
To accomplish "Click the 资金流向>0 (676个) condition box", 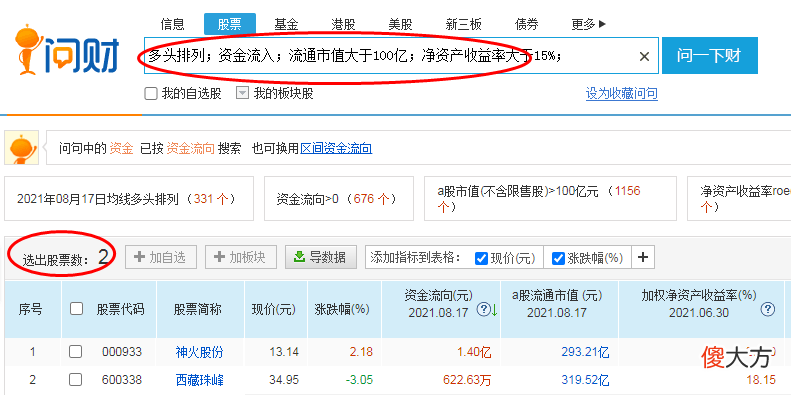I will tap(339, 198).
